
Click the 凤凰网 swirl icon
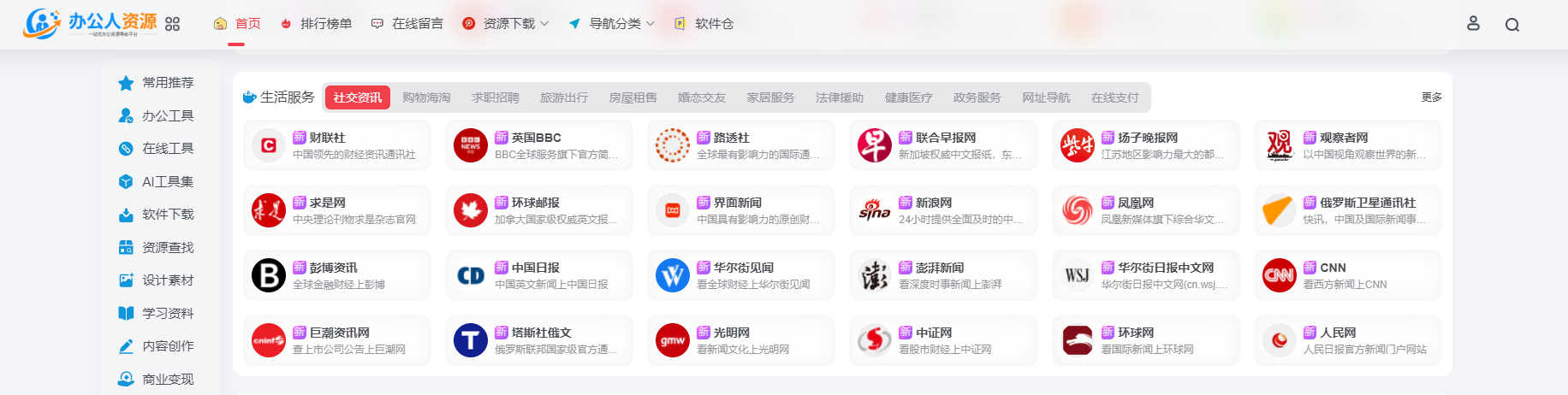1078,210
